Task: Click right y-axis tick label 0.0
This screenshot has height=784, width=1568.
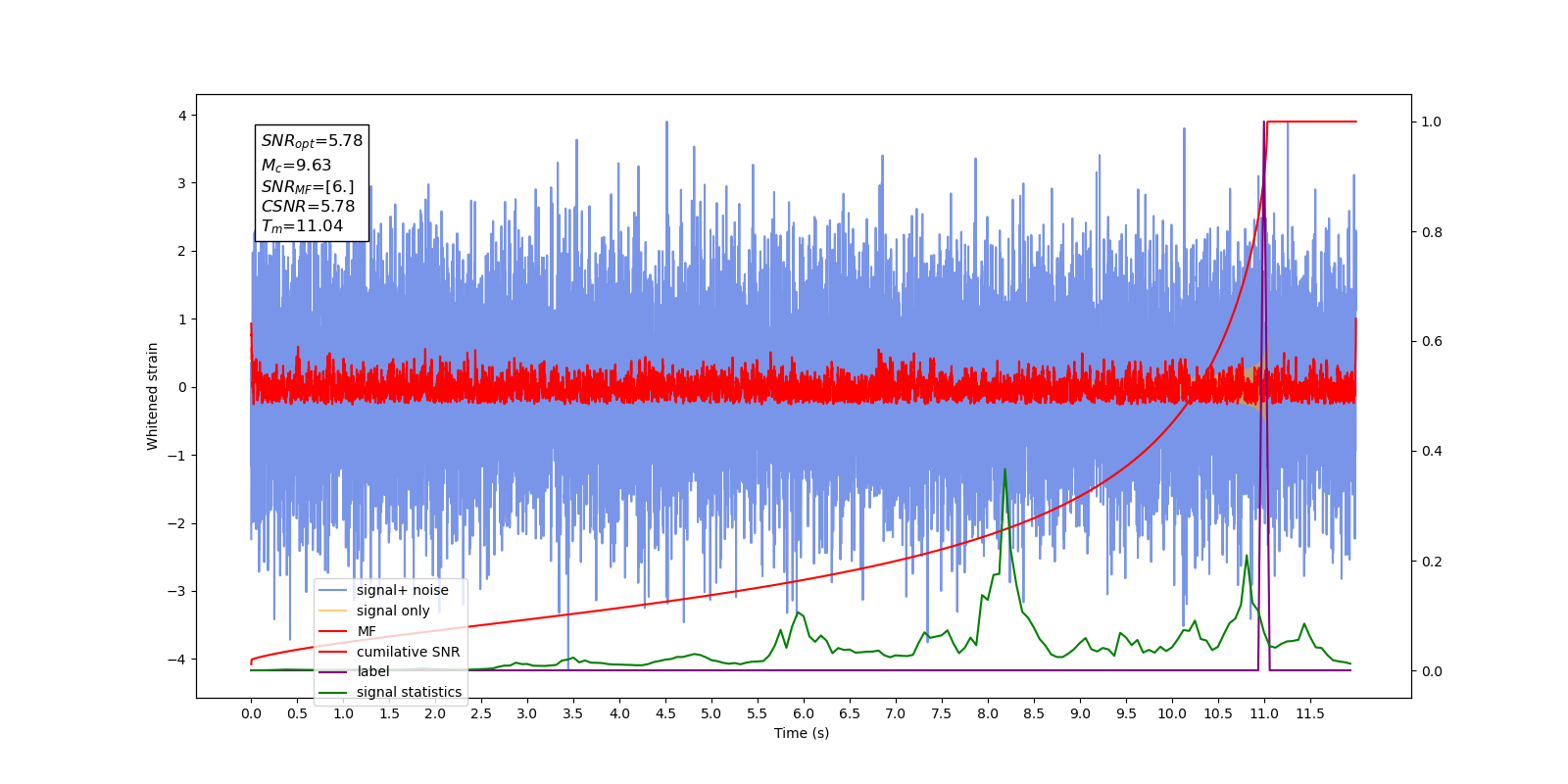Action: pyautogui.click(x=1432, y=671)
